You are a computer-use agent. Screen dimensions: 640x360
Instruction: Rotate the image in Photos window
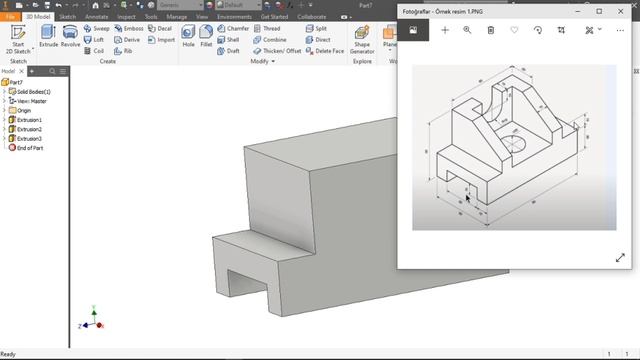click(538, 30)
